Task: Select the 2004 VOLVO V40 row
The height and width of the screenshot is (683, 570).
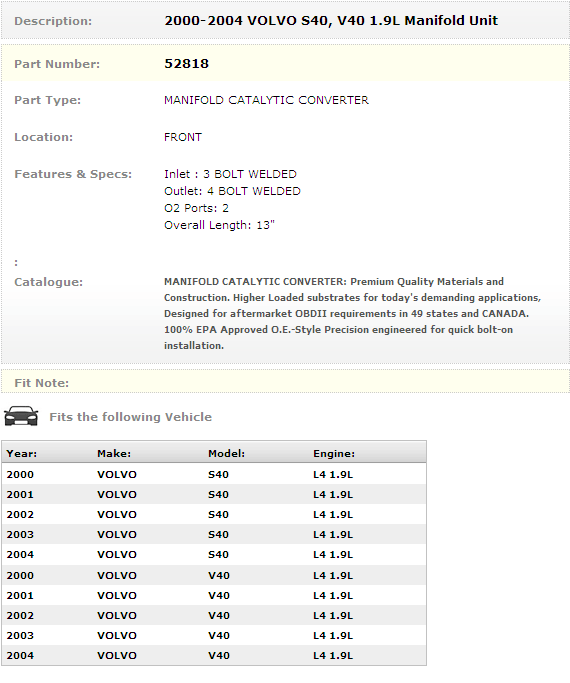Action: (214, 656)
